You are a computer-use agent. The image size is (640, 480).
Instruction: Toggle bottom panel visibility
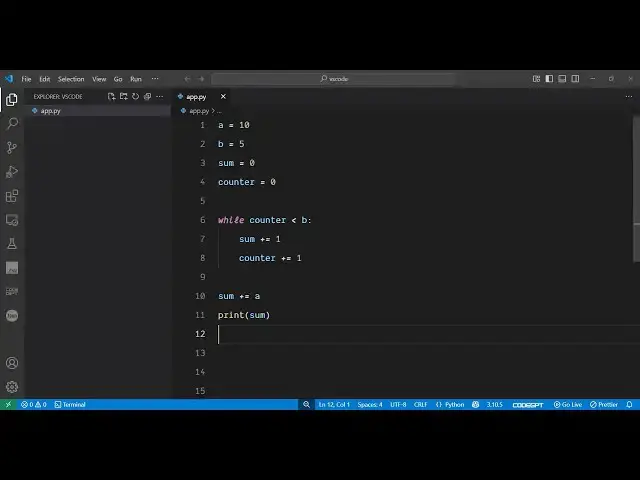coord(562,79)
